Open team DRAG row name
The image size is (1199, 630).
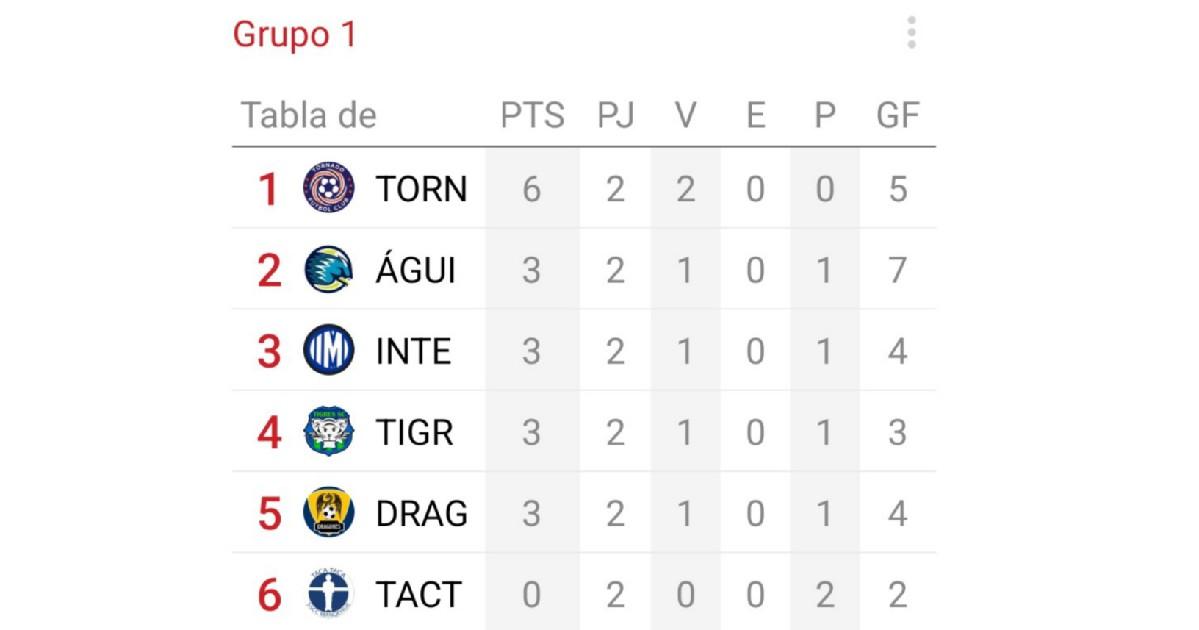click(421, 514)
